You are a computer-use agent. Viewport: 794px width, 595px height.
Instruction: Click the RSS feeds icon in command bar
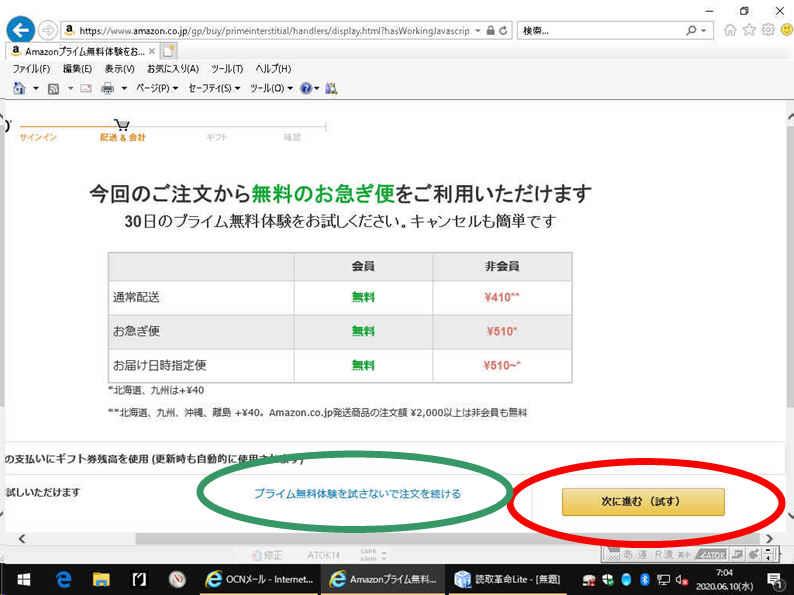click(x=53, y=89)
